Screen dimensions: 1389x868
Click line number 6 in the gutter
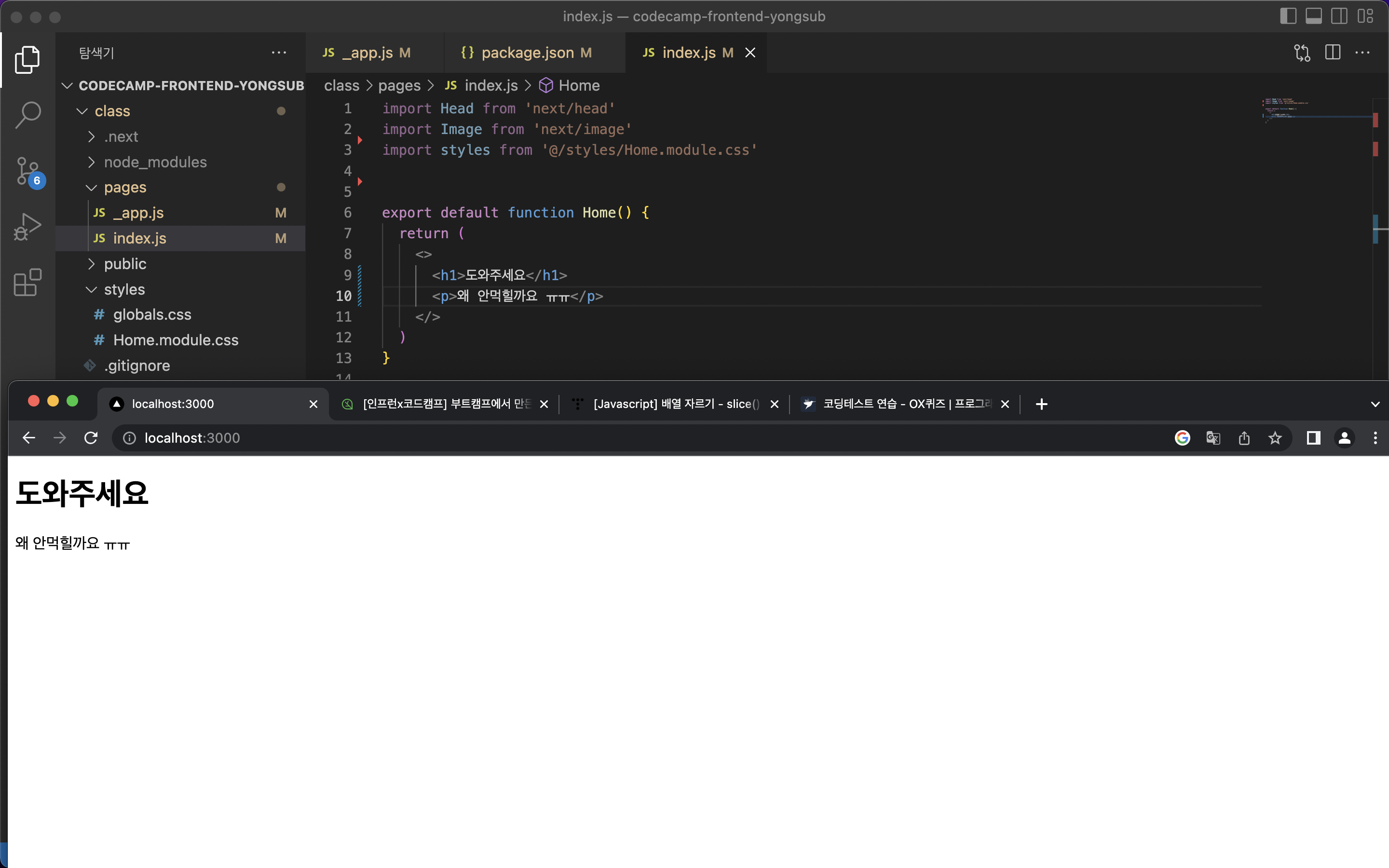(x=347, y=213)
